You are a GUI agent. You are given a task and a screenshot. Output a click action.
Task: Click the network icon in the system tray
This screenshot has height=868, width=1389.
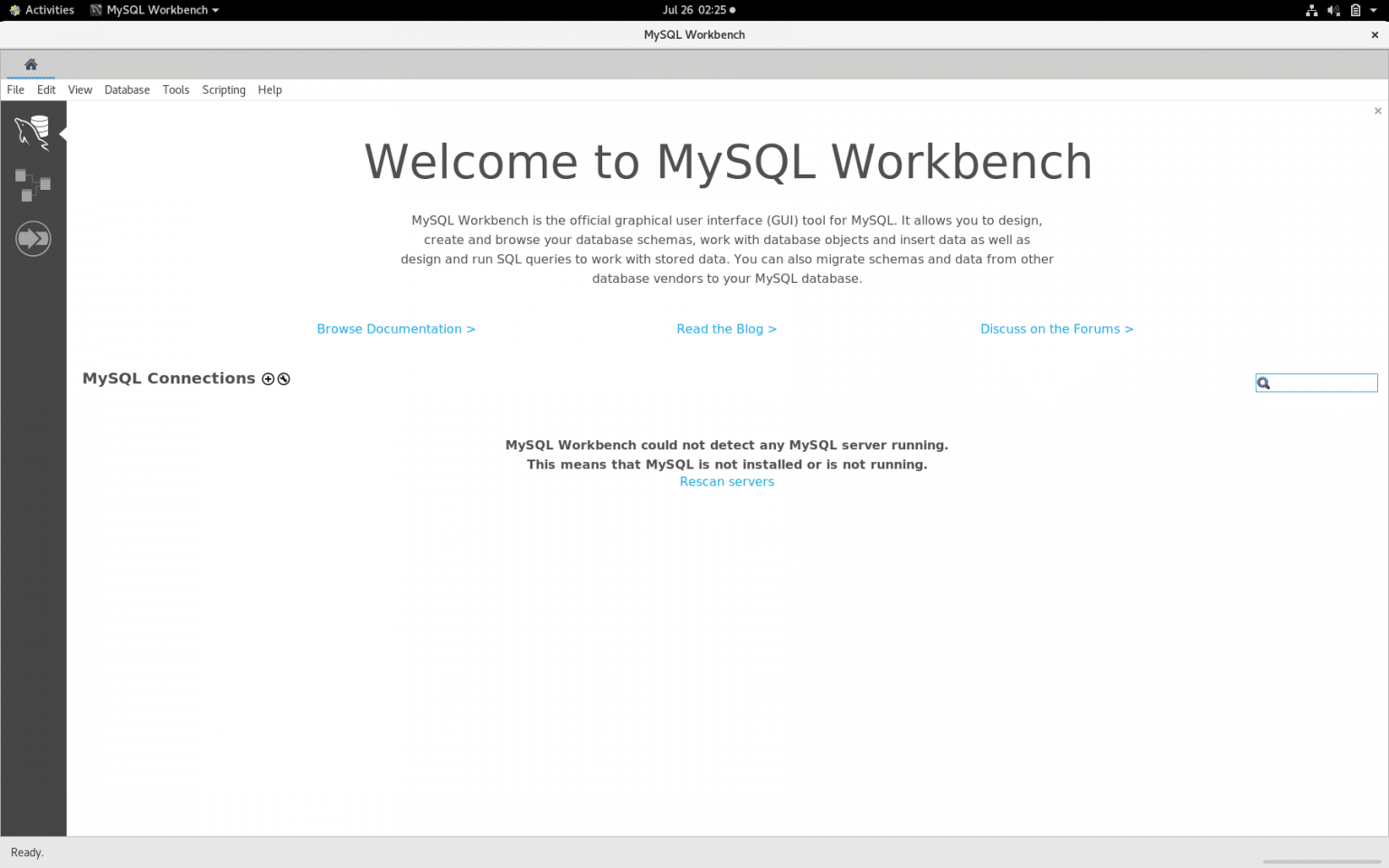pos(1311,10)
